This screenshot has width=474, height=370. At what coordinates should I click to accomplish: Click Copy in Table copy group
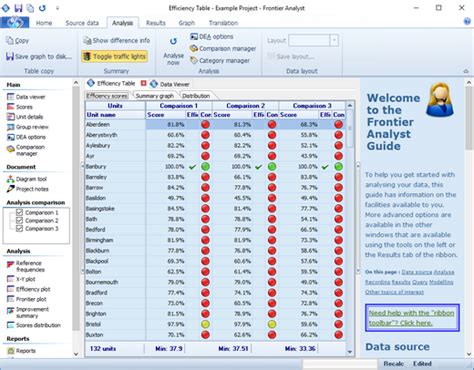tap(17, 41)
